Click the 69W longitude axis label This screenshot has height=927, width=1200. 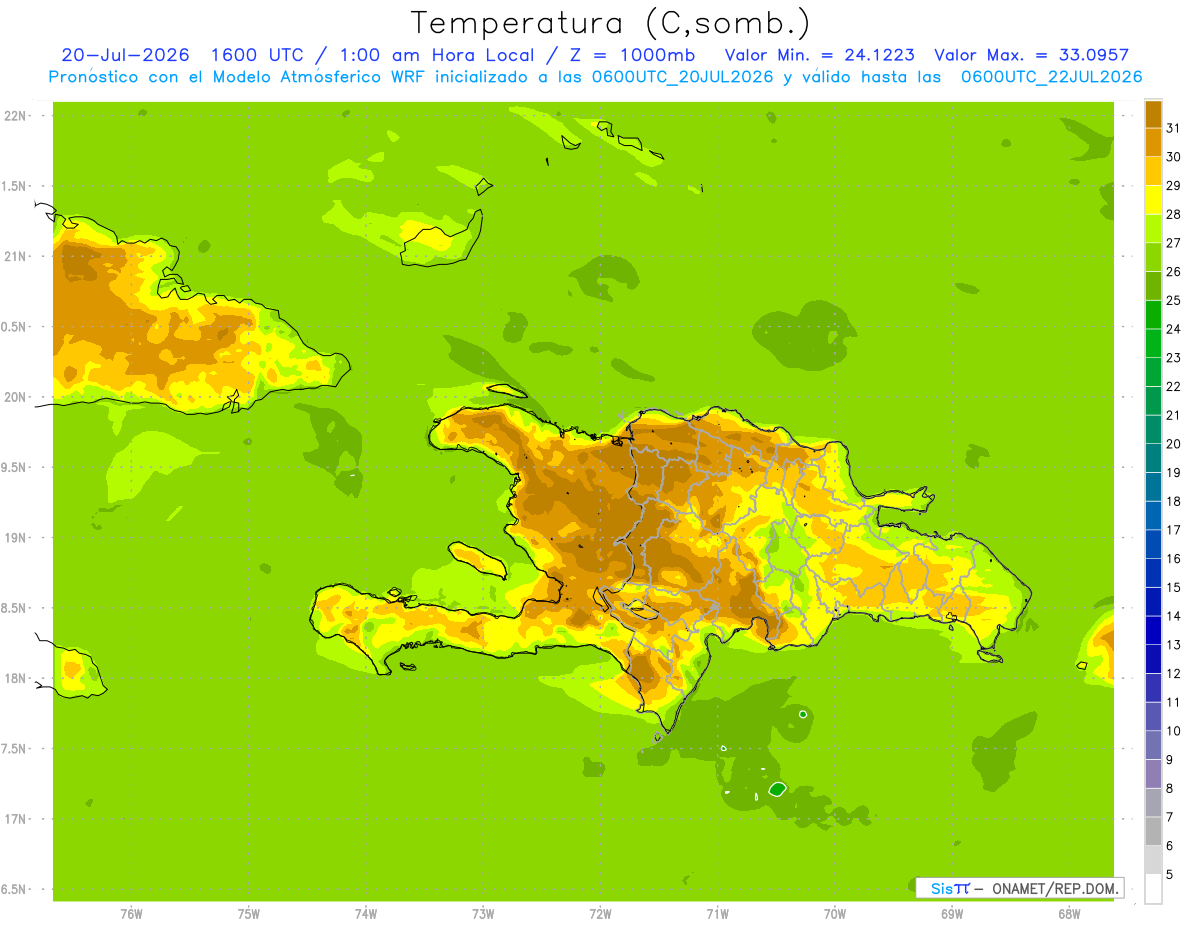click(x=952, y=913)
